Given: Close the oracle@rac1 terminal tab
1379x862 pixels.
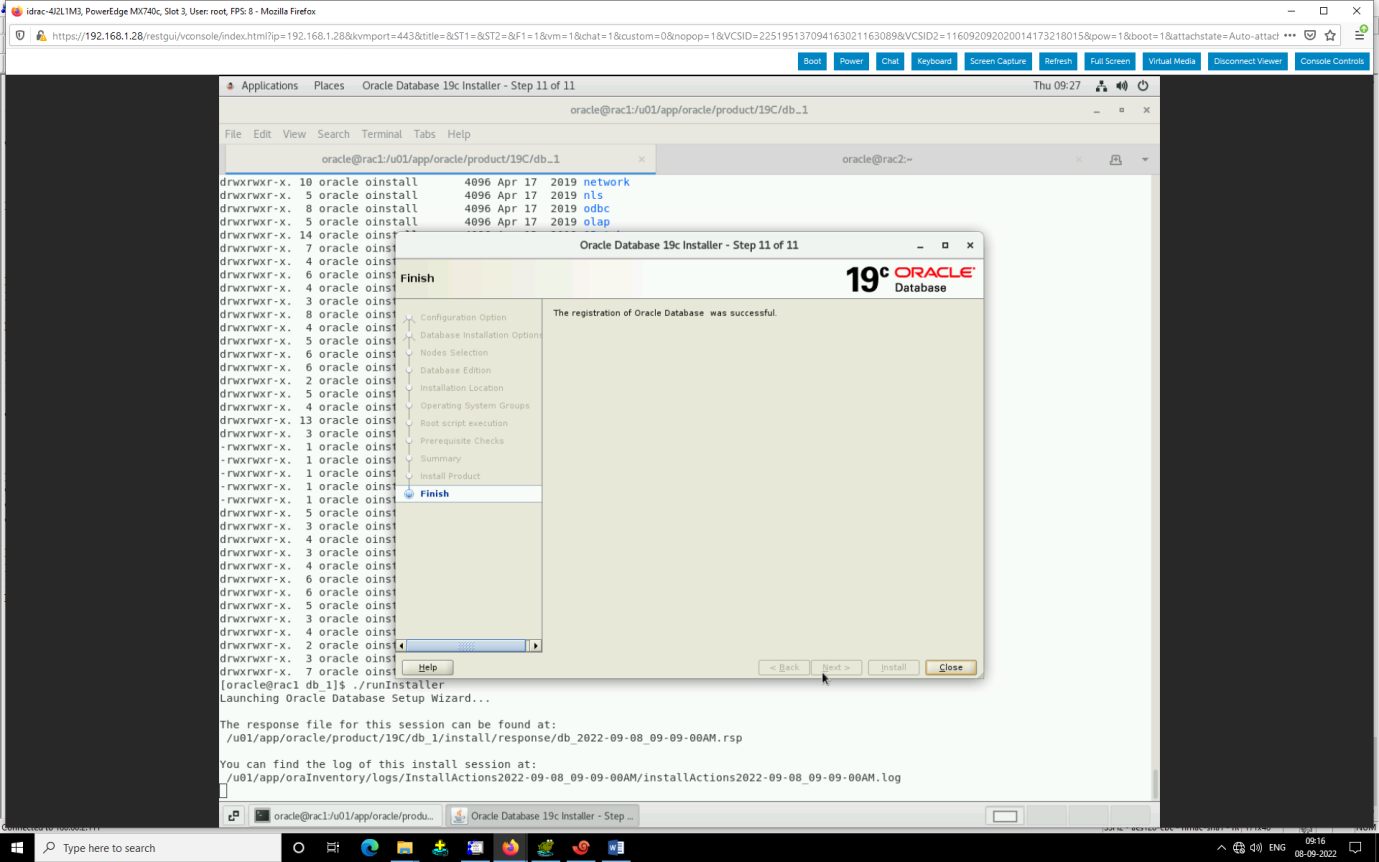Looking at the screenshot, I should (642, 159).
